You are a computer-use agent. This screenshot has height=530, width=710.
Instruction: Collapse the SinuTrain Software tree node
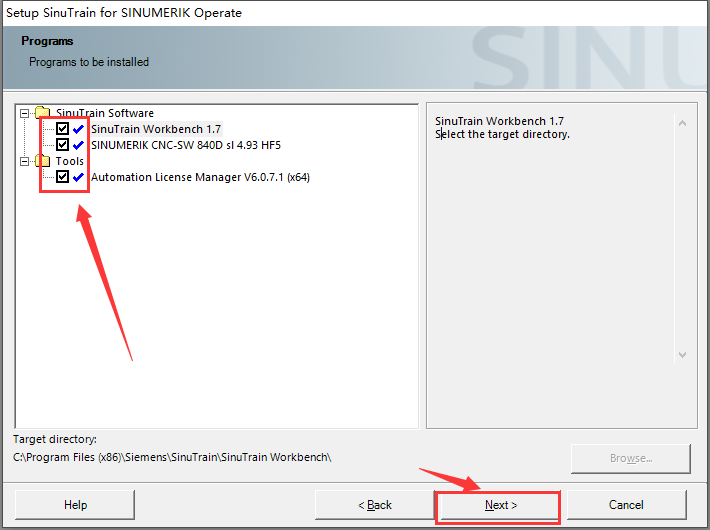click(25, 113)
